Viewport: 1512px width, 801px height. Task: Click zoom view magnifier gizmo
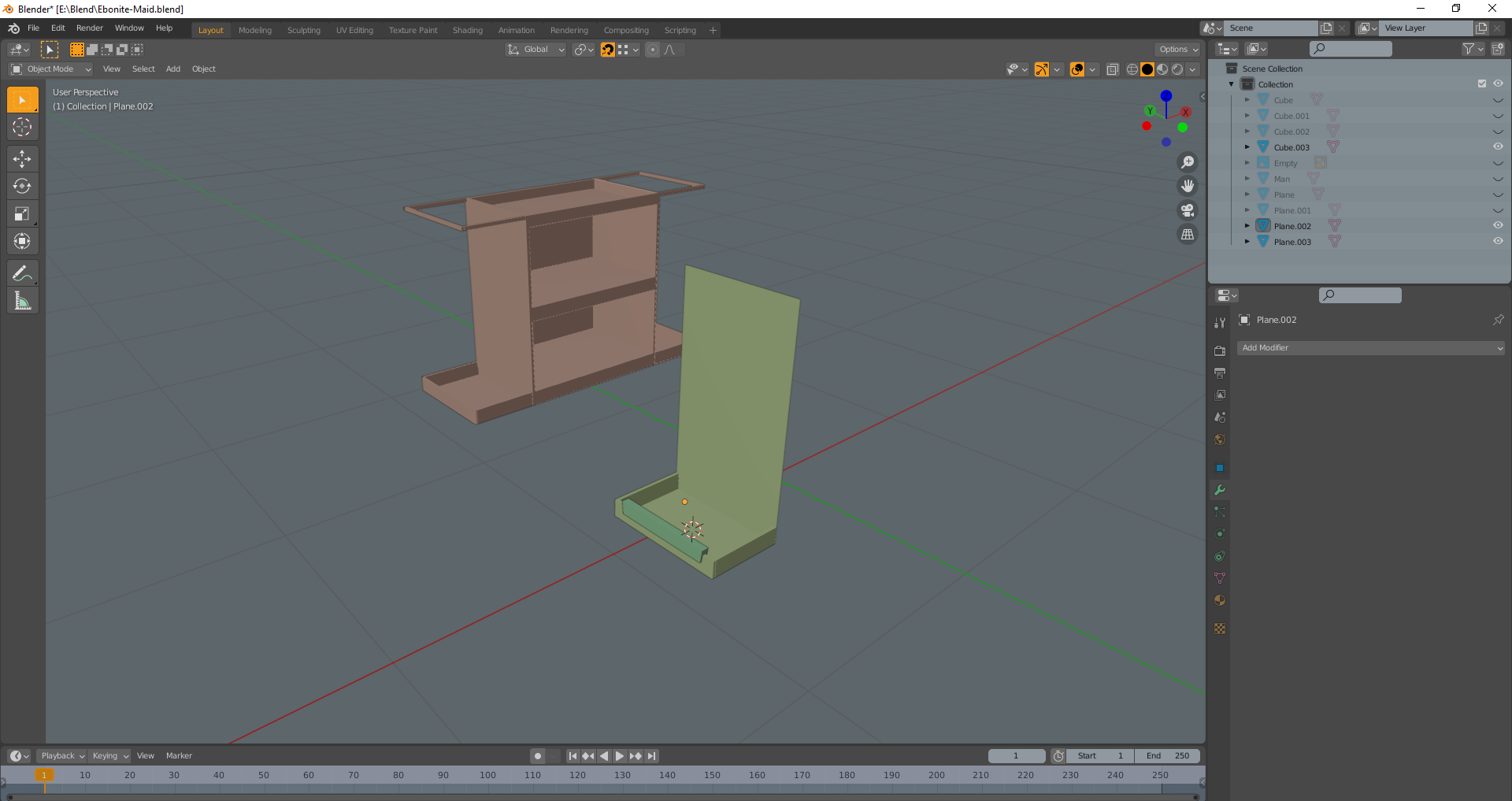1188,162
